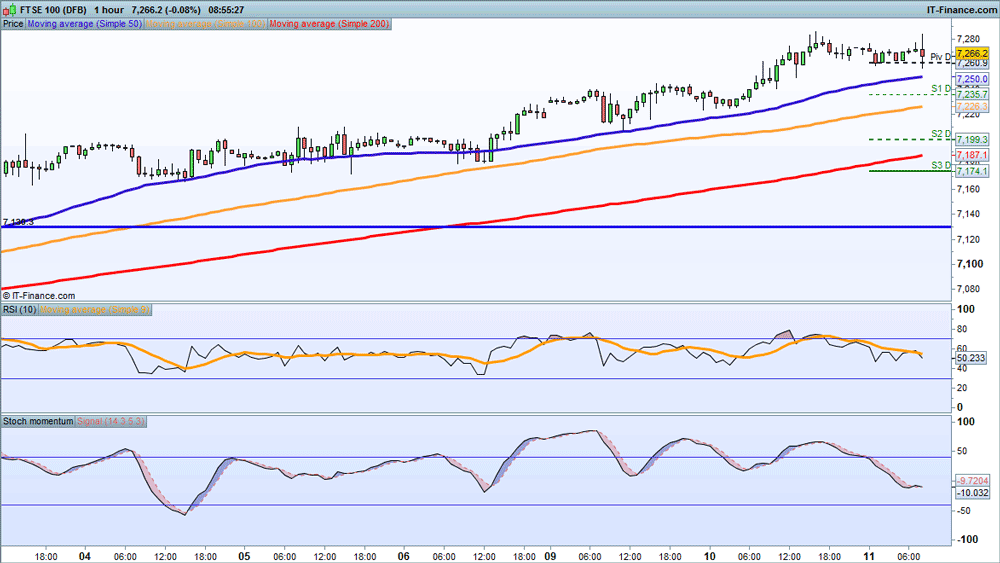The image size is (1000, 563).
Task: Click the 7,080 price axis label
Action: tap(968, 289)
